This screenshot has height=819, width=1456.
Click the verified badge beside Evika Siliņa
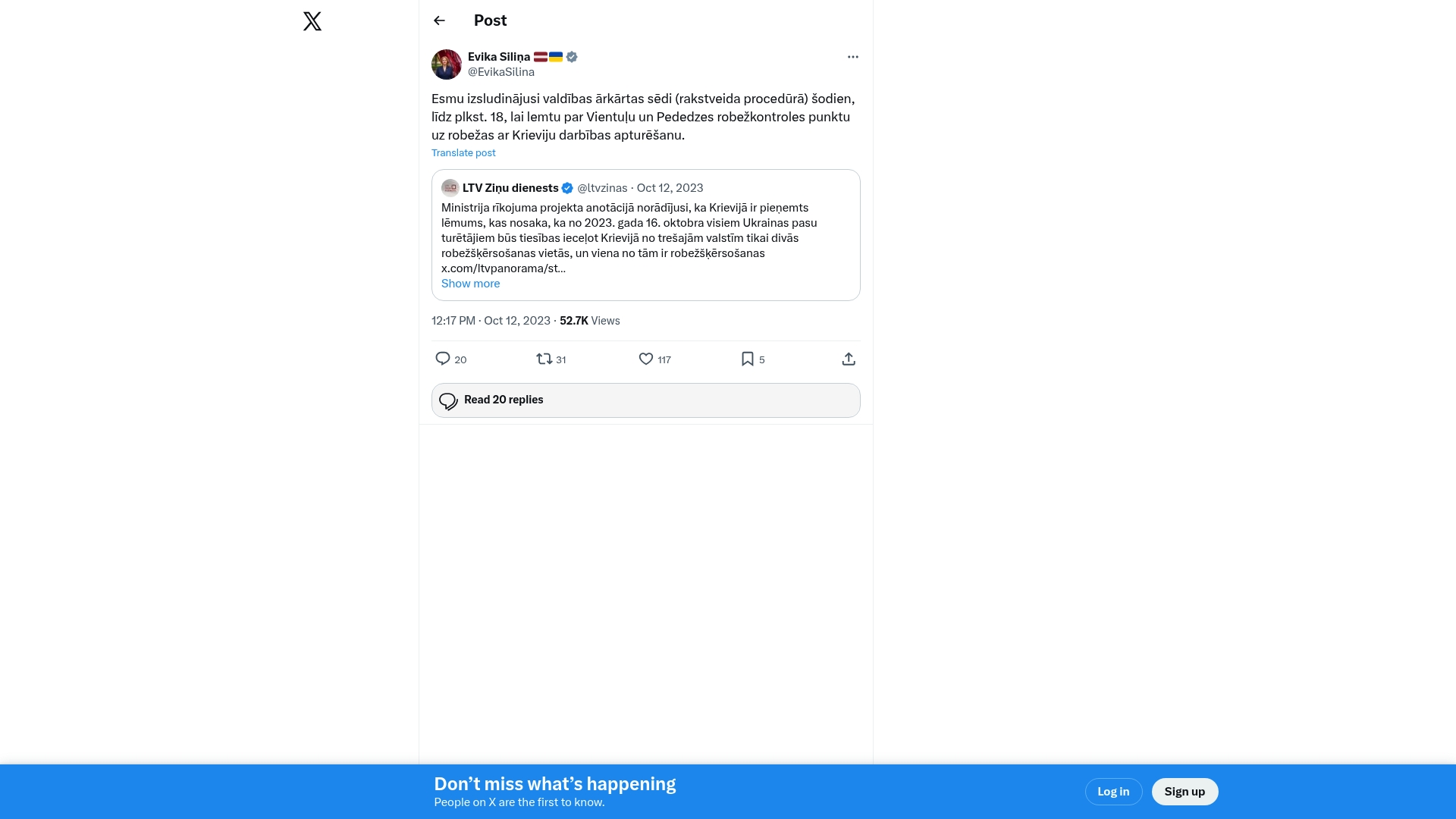tap(572, 57)
